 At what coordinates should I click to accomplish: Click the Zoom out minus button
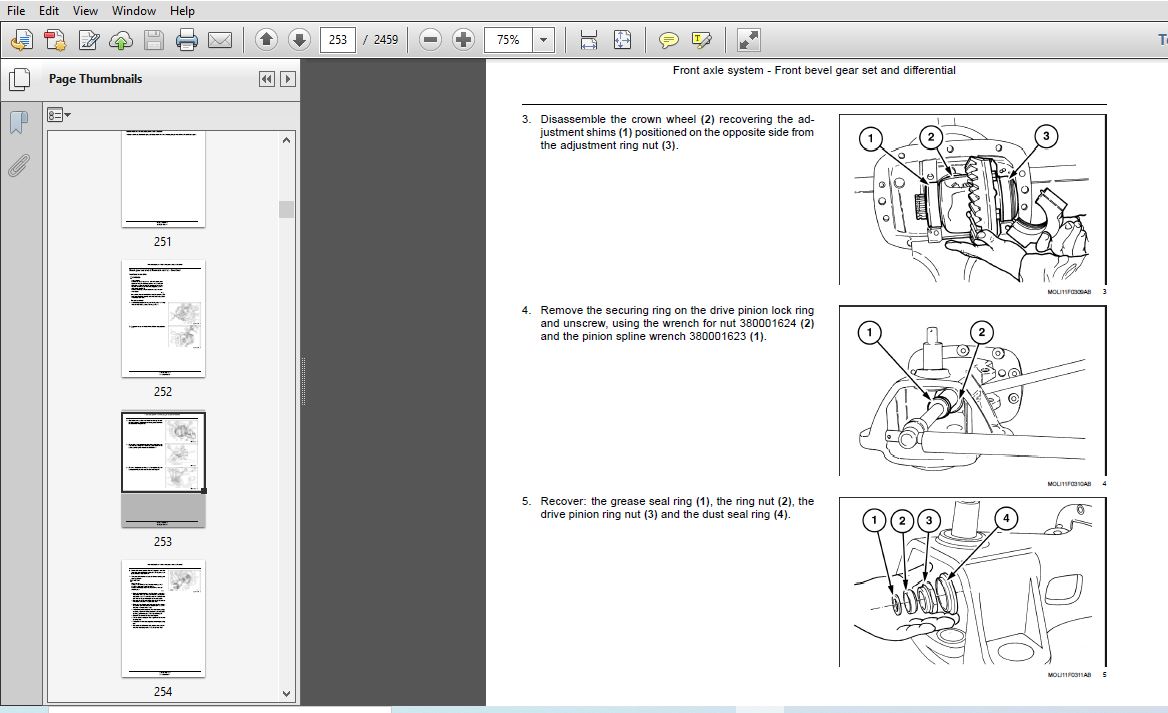click(430, 40)
